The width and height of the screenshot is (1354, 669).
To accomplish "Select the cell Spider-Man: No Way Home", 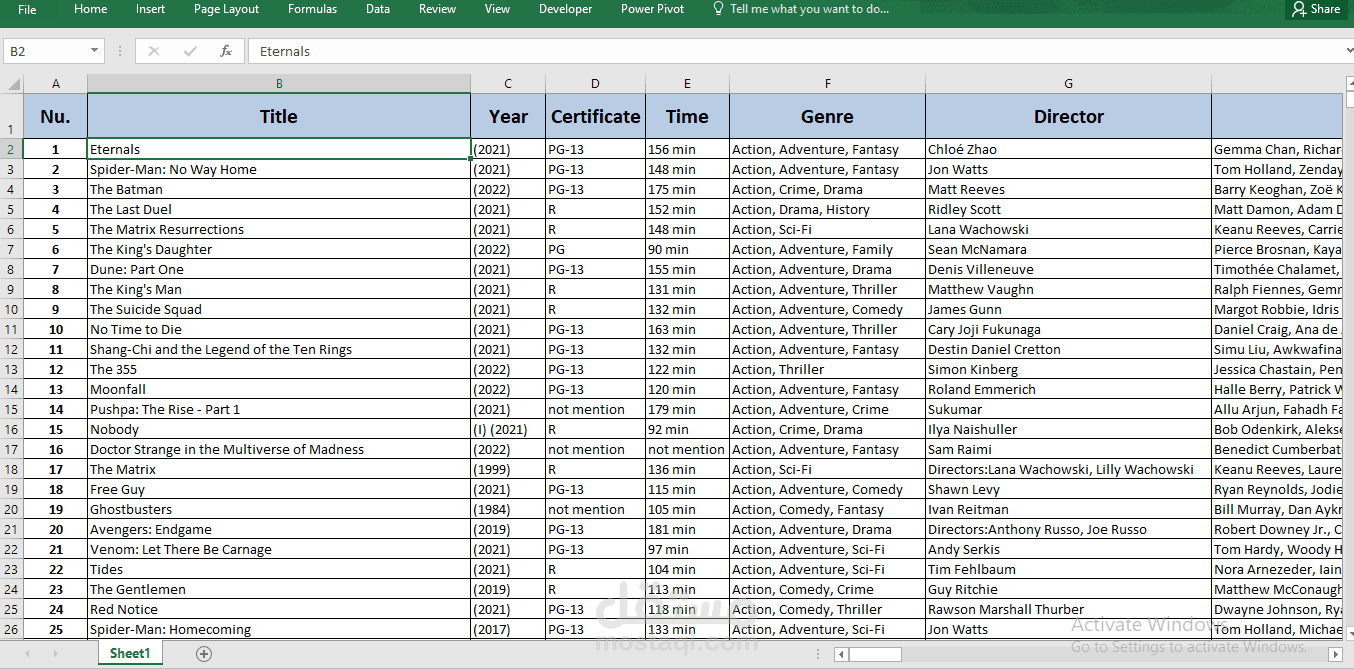I will [x=279, y=169].
